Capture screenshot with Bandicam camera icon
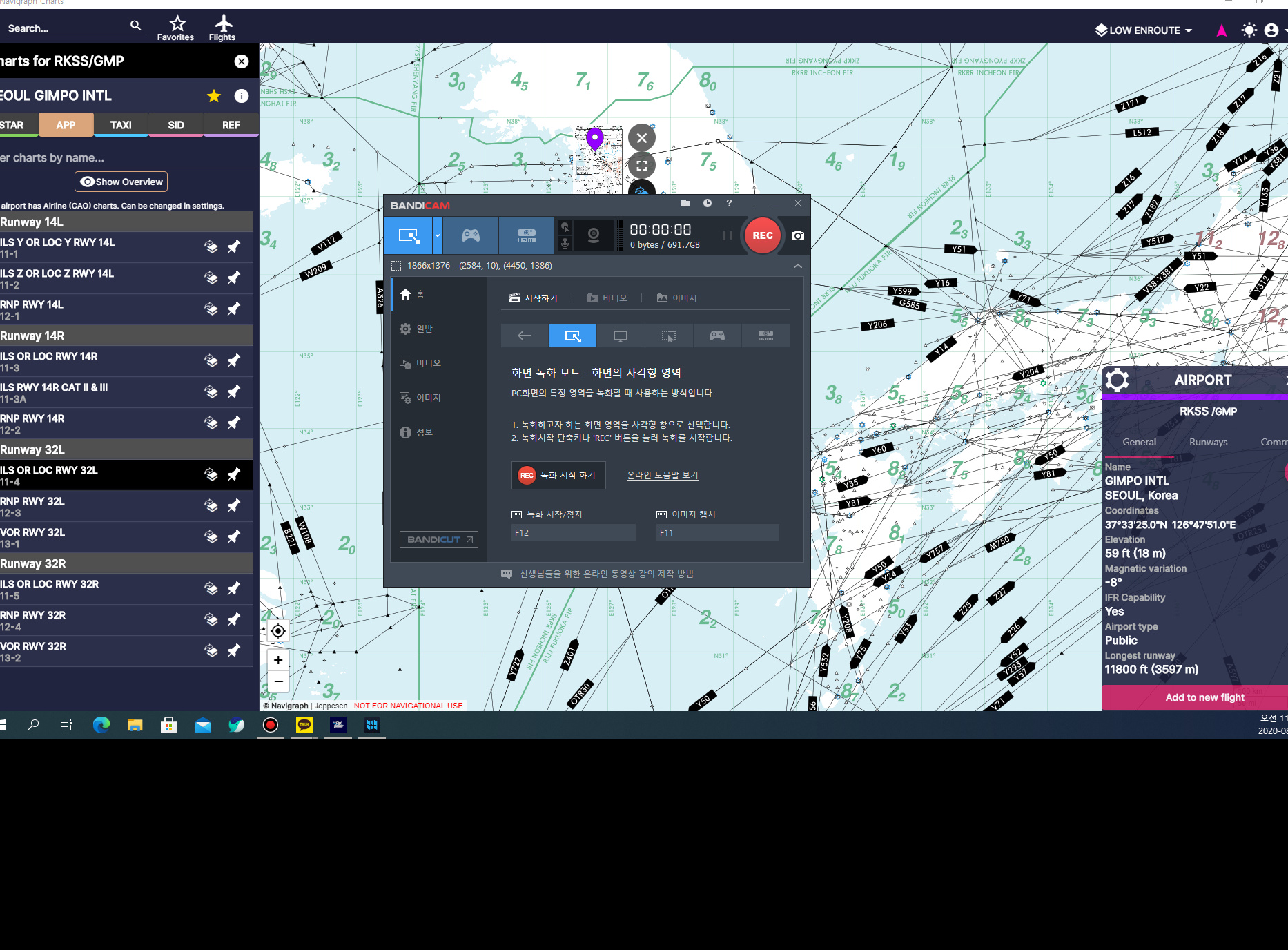Image resolution: width=1288 pixels, height=950 pixels. pyautogui.click(x=798, y=235)
